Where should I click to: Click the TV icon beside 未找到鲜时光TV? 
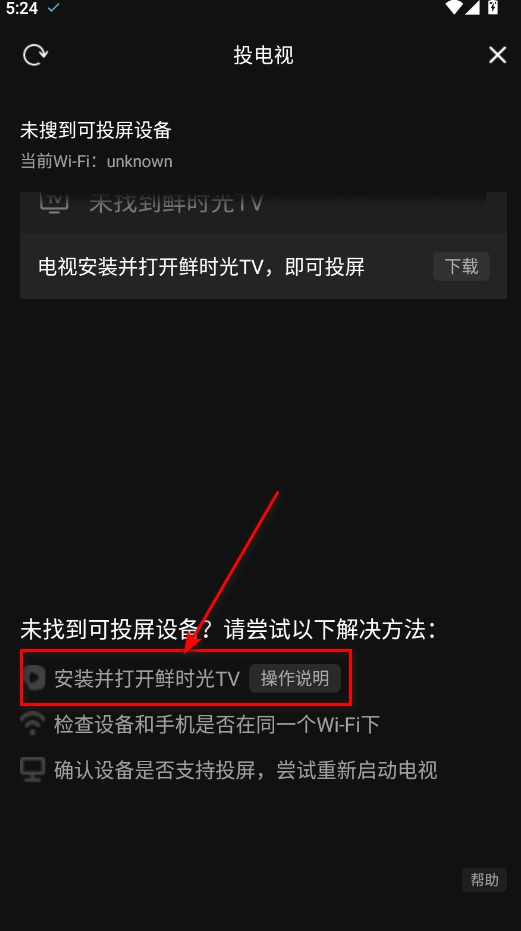54,202
